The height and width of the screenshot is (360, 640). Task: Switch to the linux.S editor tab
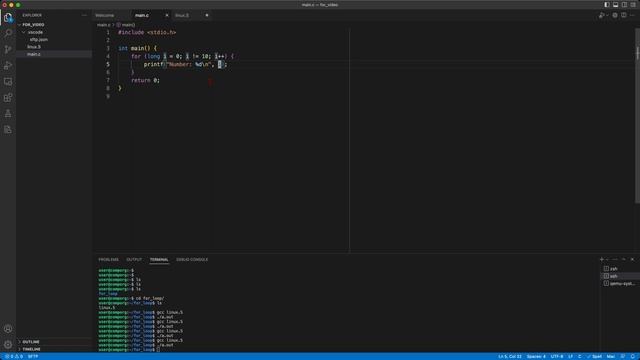pos(182,15)
